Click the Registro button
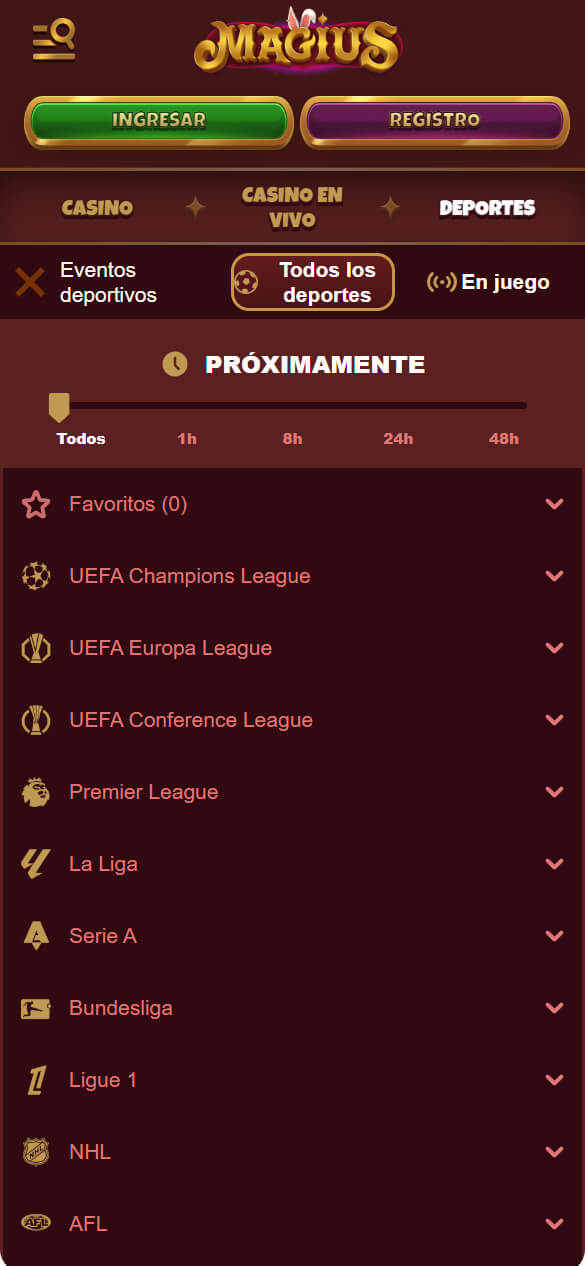The width and height of the screenshot is (585, 1266). point(435,122)
